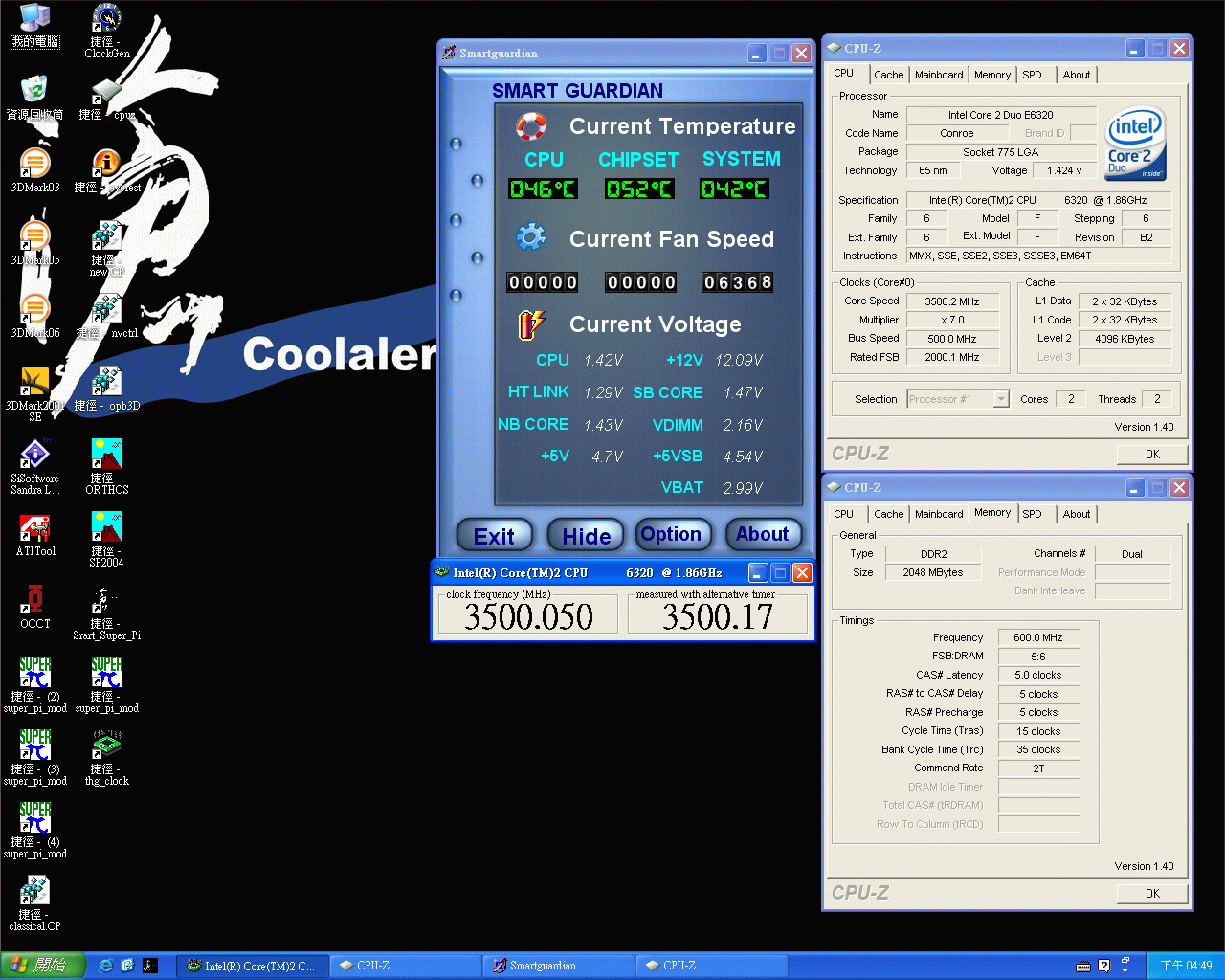Click the Hide button in Smart Guardian
Screen dimensions: 1225x980
[x=586, y=536]
